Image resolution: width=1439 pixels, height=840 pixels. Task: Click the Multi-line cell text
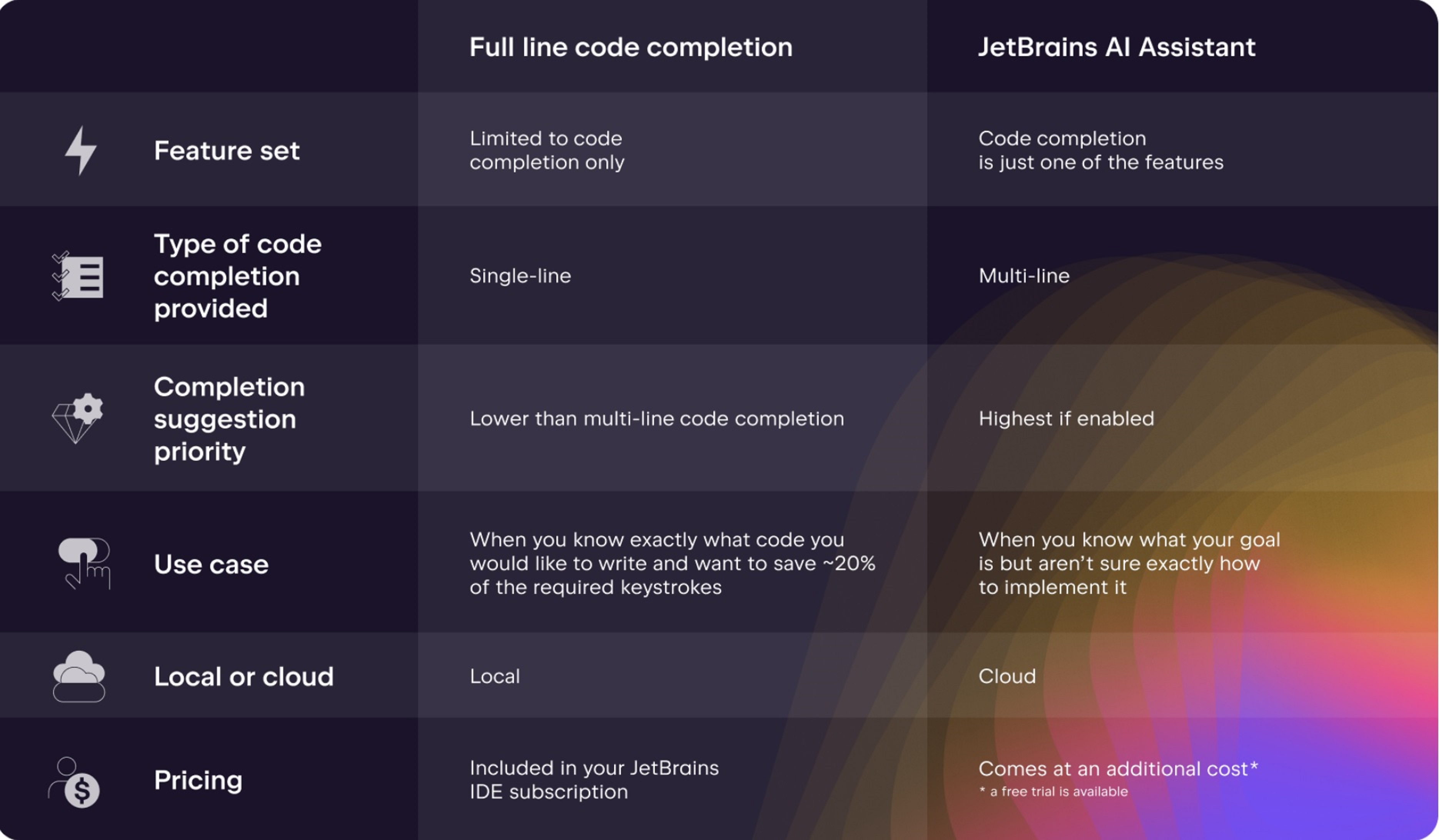pos(1024,276)
